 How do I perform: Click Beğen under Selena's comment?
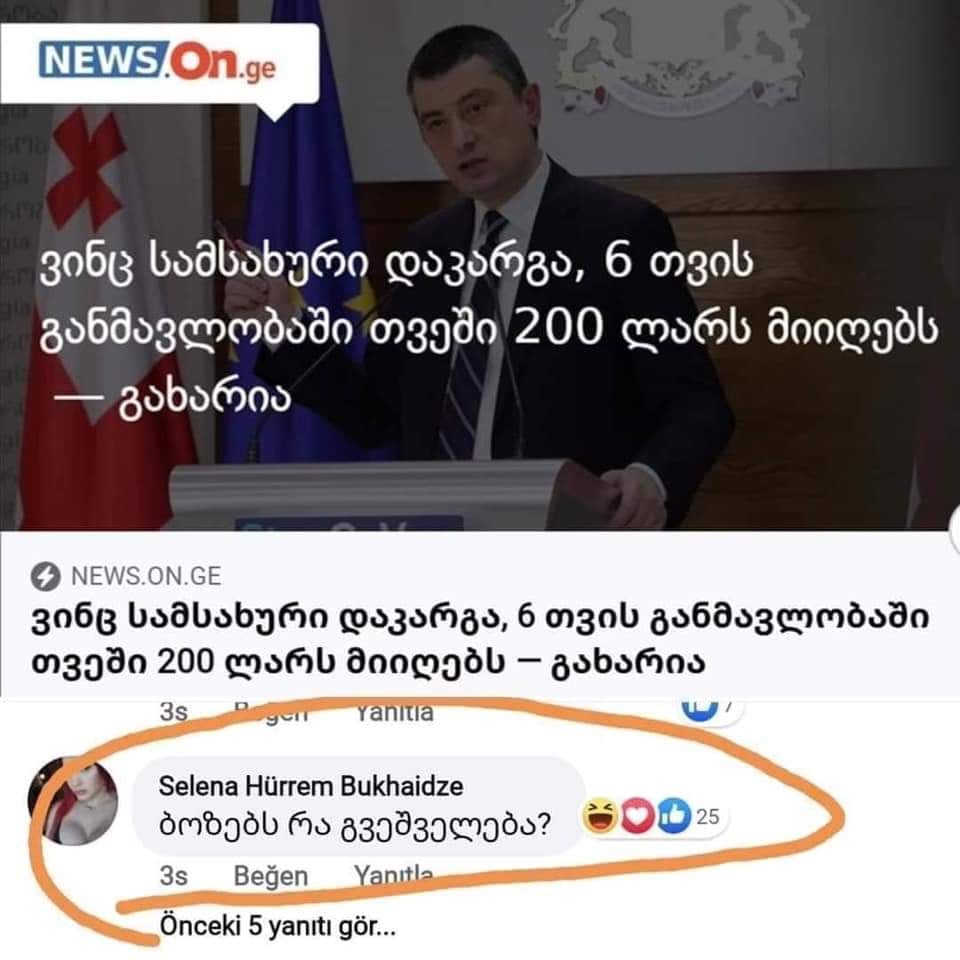(x=271, y=876)
